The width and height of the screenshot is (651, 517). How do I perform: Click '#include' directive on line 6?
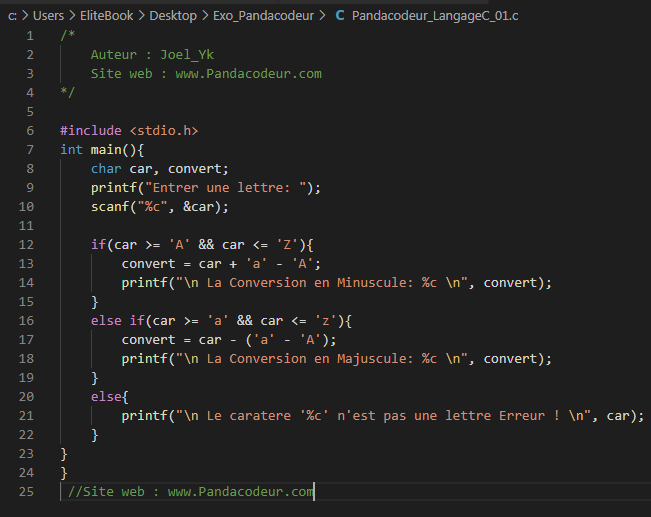point(91,131)
